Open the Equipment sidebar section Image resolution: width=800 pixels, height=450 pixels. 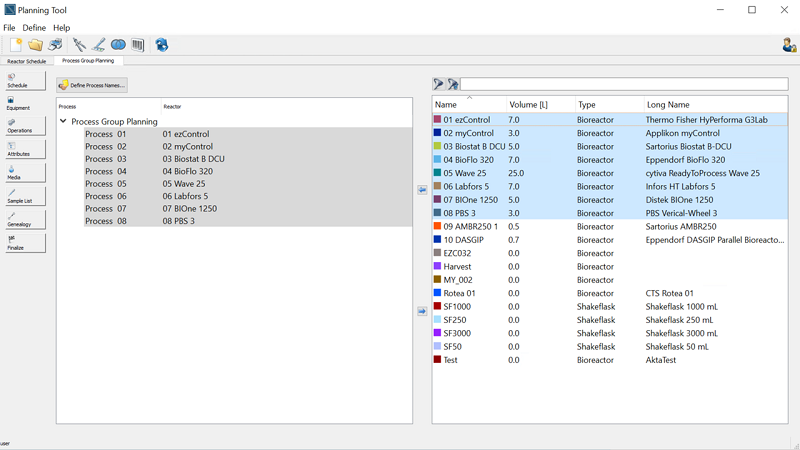point(25,104)
